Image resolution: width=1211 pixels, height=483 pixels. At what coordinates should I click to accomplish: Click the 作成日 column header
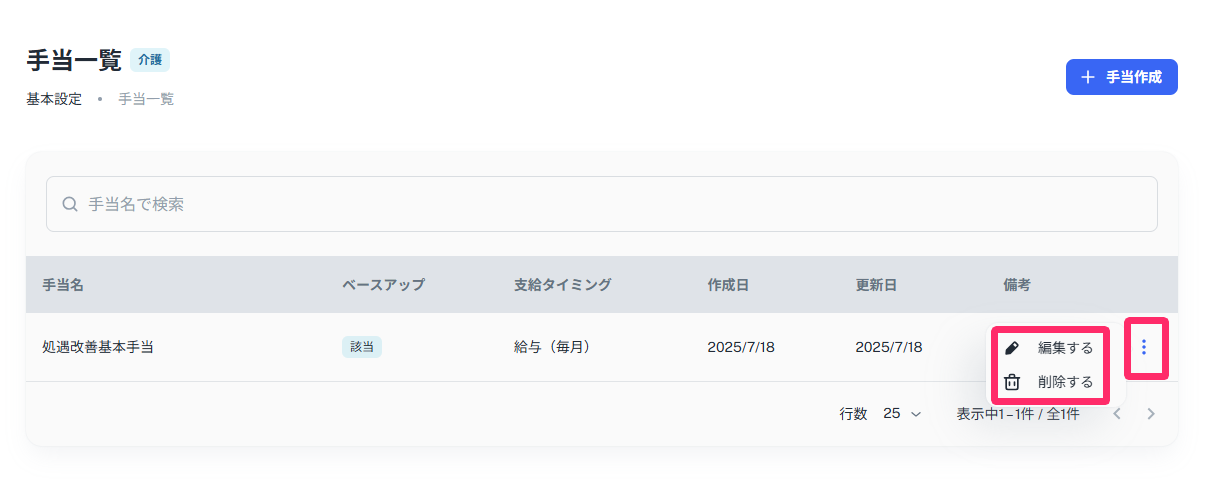(728, 285)
